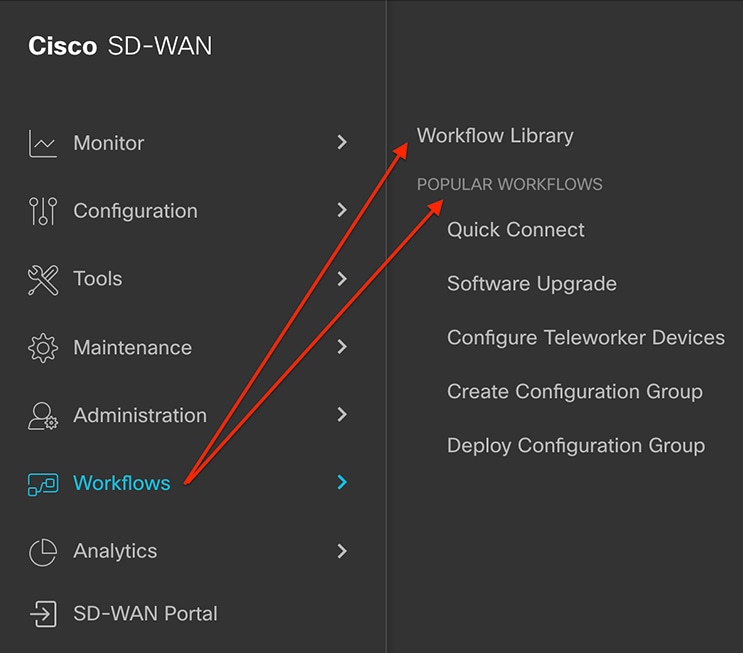Expand the Tools submenu chevron
The image size is (743, 653).
tap(342, 279)
